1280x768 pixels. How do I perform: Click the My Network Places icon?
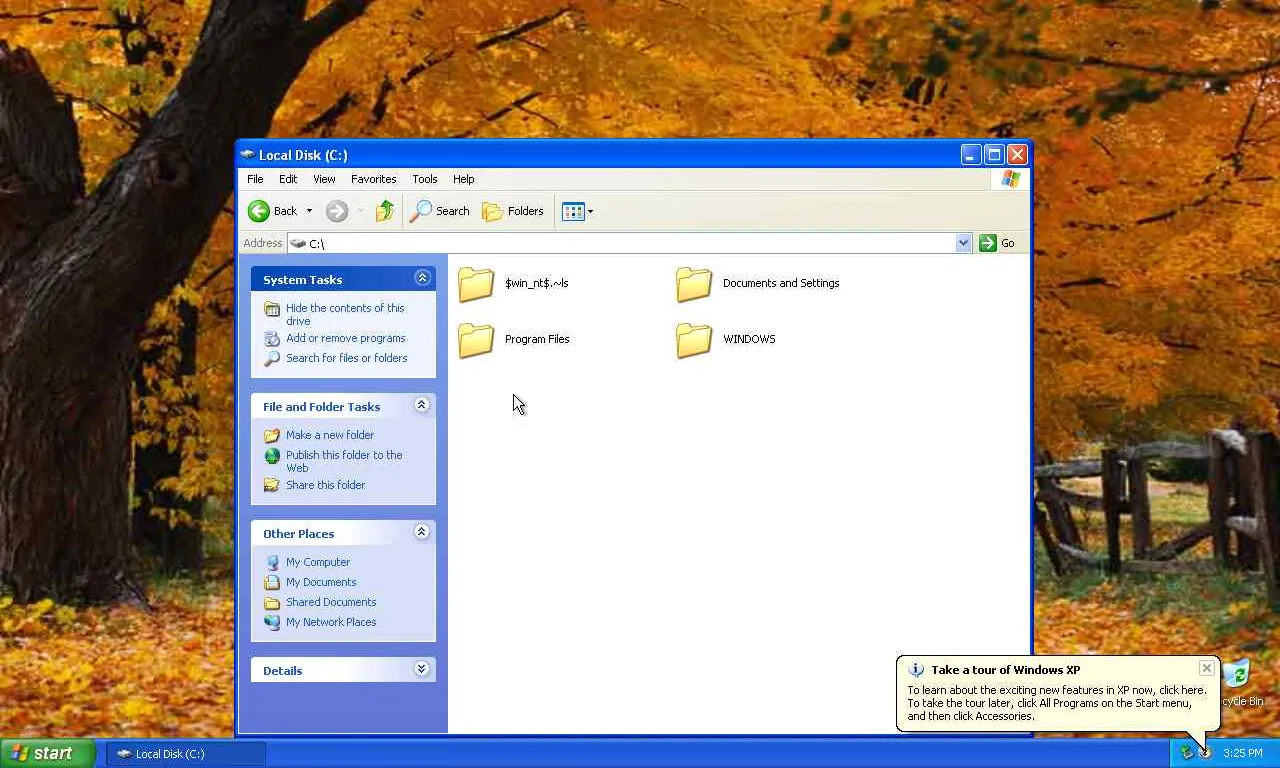click(272, 623)
